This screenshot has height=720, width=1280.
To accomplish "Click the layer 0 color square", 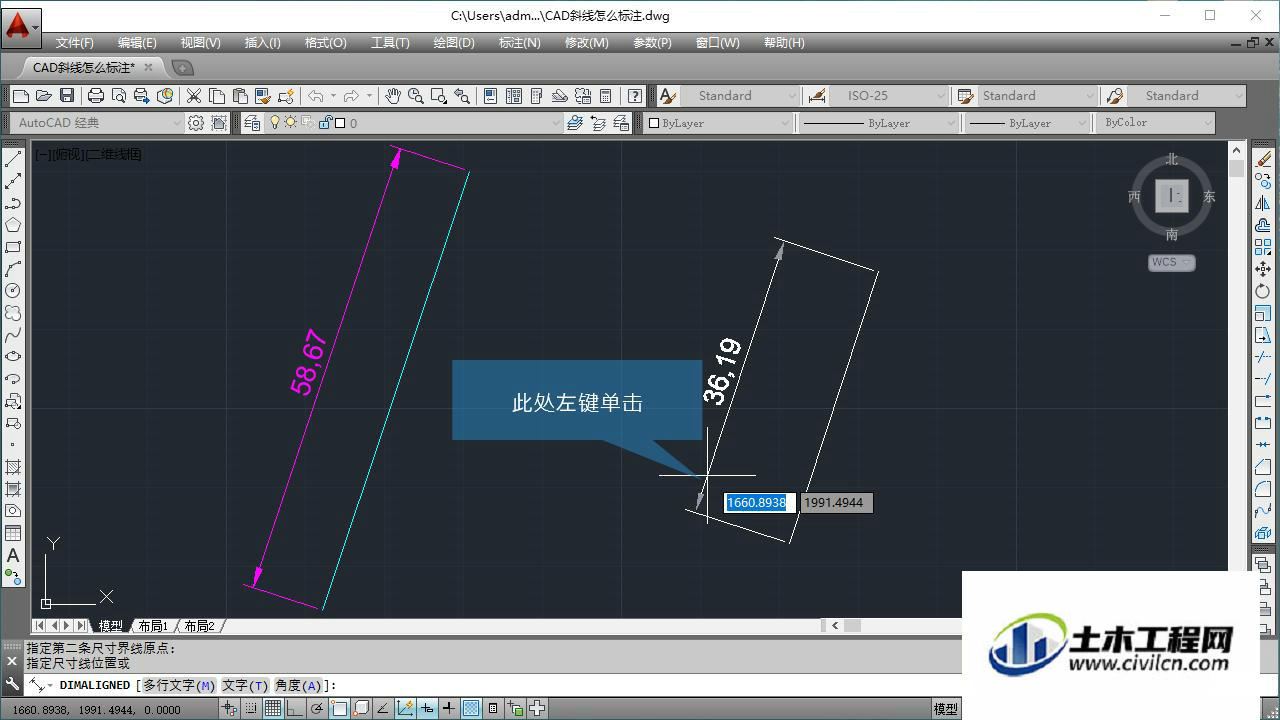I will coord(340,123).
